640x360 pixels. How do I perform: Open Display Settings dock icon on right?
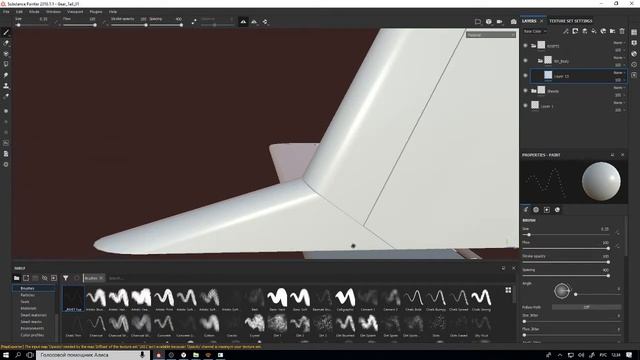pyautogui.click(x=634, y=43)
